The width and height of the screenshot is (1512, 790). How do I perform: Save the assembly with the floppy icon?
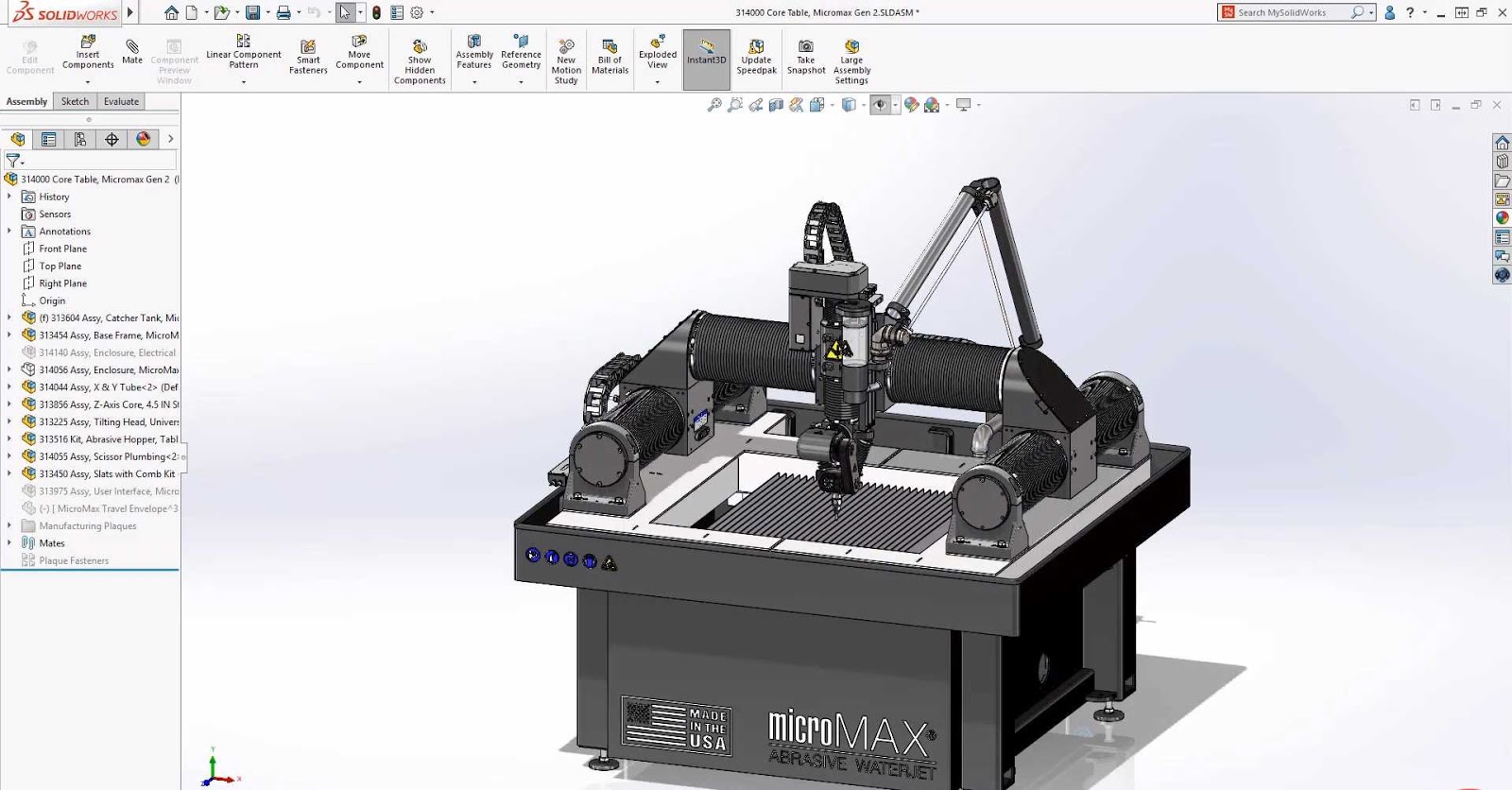(x=252, y=12)
